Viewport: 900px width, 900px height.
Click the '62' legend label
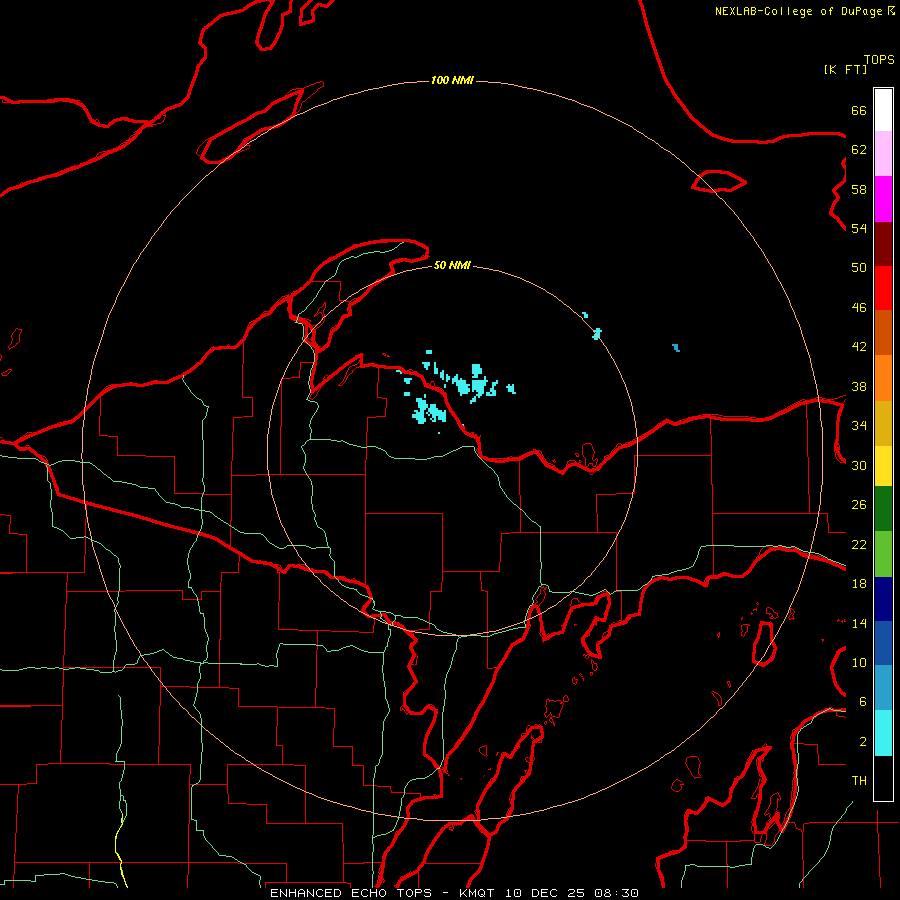tap(859, 150)
